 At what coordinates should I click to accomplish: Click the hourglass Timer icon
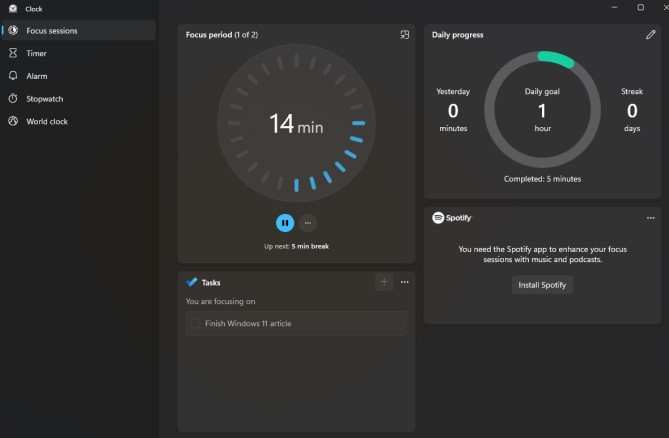(x=13, y=53)
